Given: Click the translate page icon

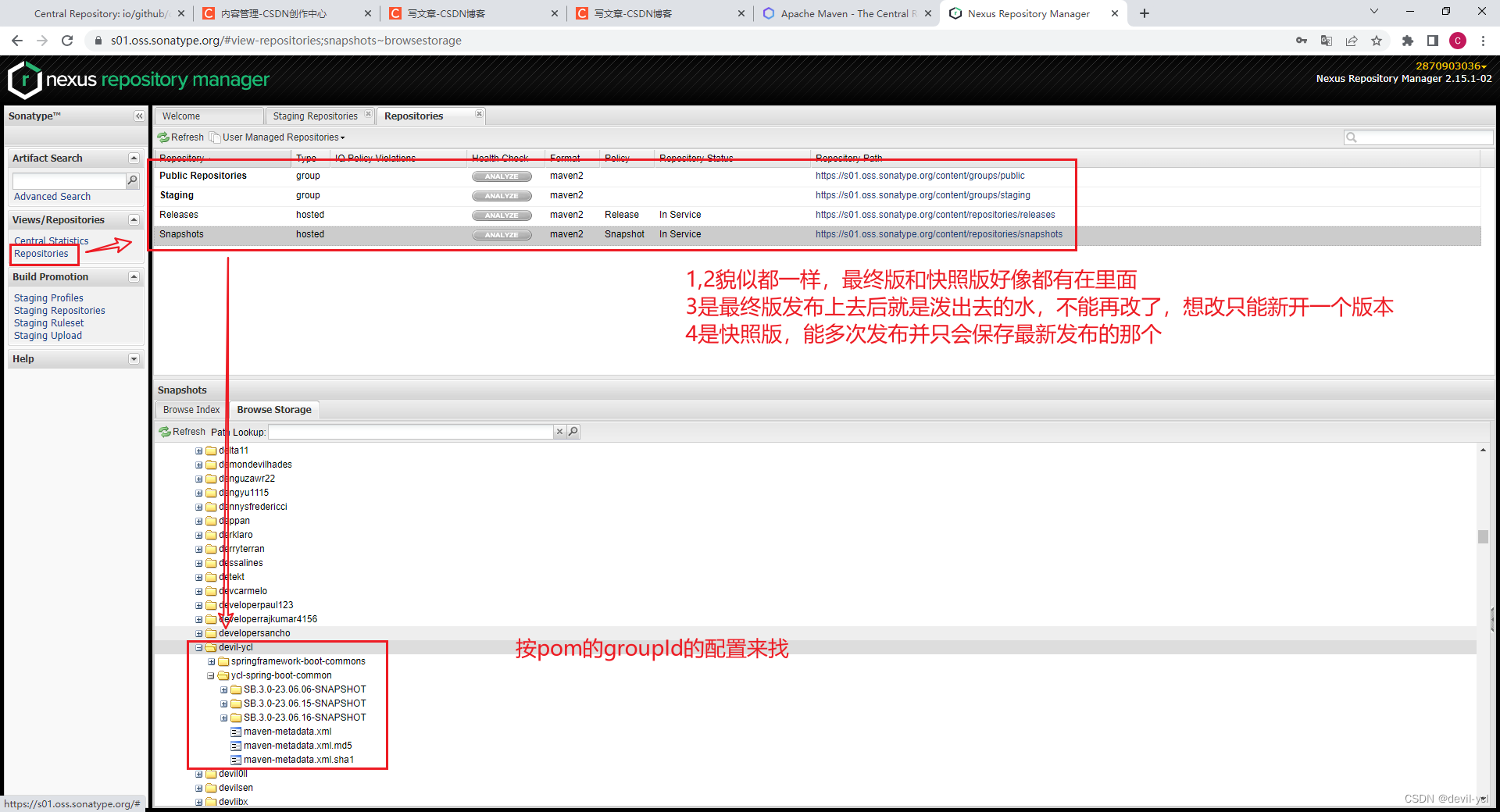Looking at the screenshot, I should click(1327, 41).
